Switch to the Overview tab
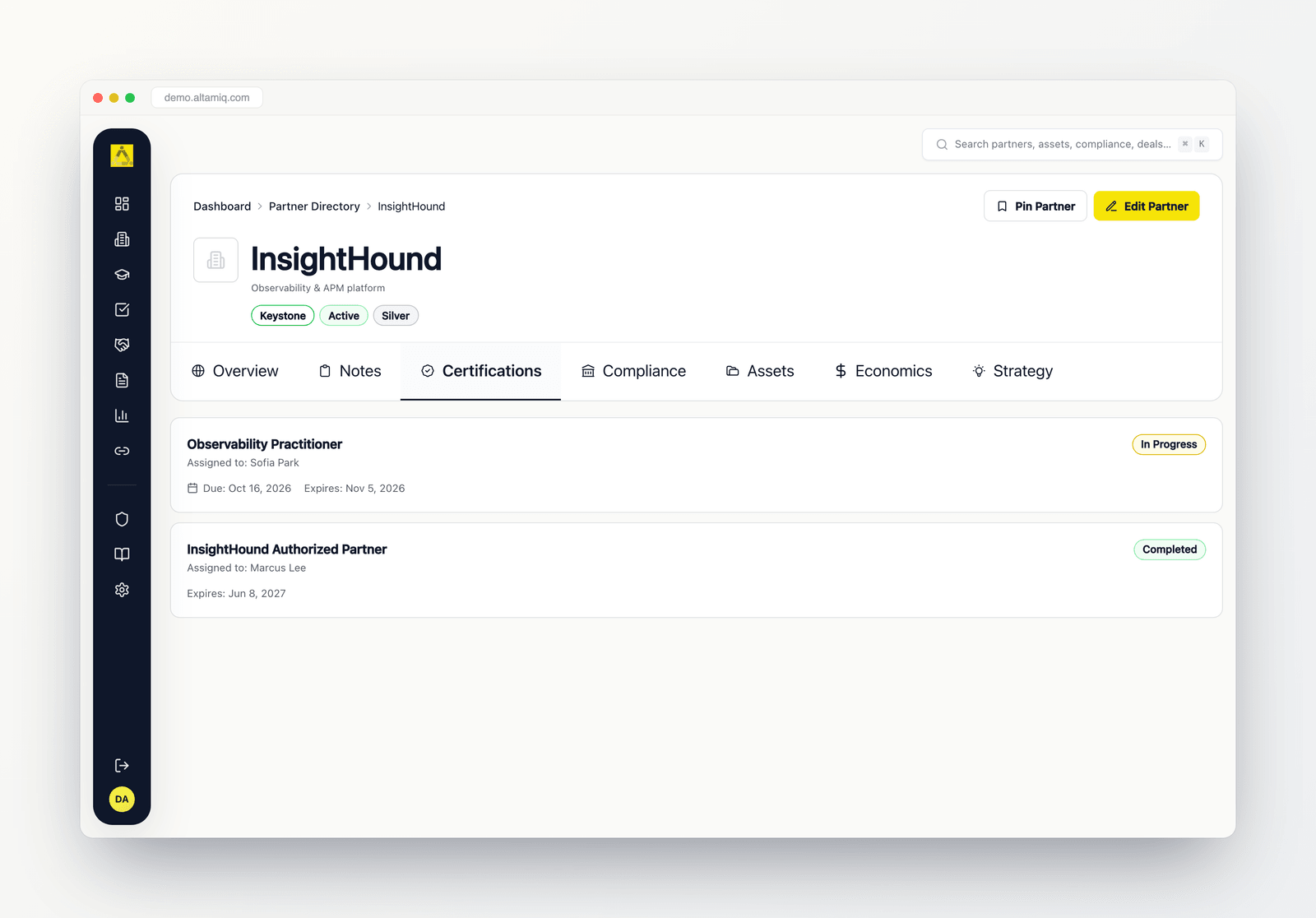The height and width of the screenshot is (918, 1316). [x=235, y=371]
